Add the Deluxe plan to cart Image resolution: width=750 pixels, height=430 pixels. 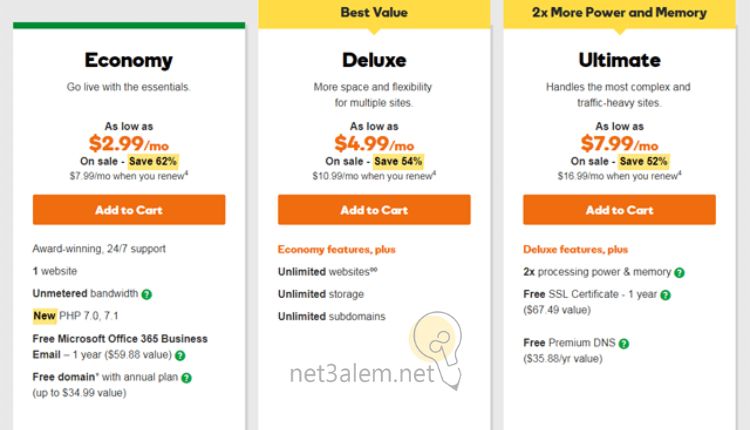tap(374, 210)
